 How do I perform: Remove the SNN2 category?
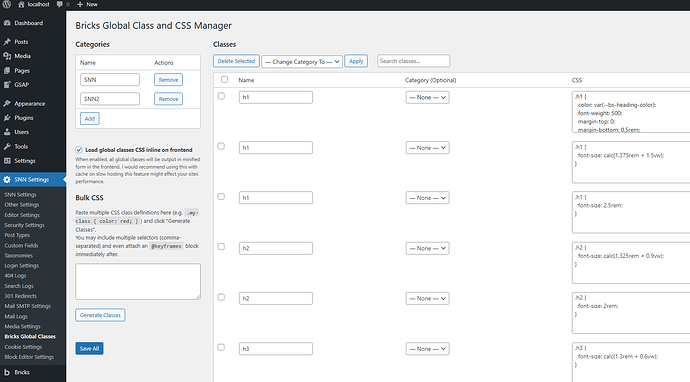pyautogui.click(x=169, y=99)
